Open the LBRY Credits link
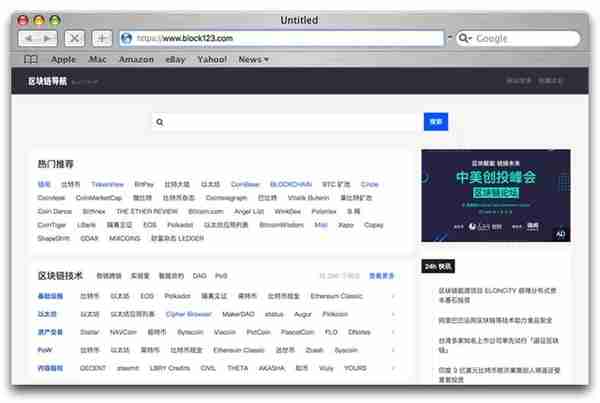600x403 pixels. click(x=170, y=368)
